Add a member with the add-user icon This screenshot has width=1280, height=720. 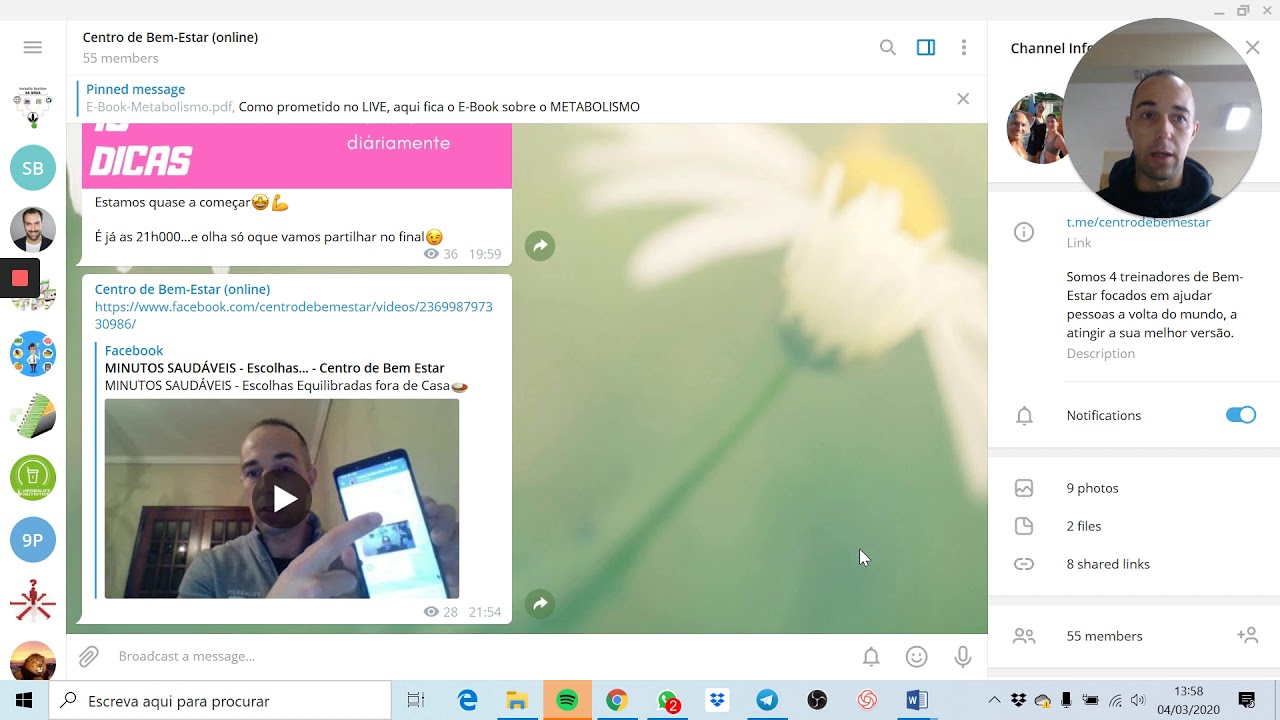pyautogui.click(x=1247, y=635)
